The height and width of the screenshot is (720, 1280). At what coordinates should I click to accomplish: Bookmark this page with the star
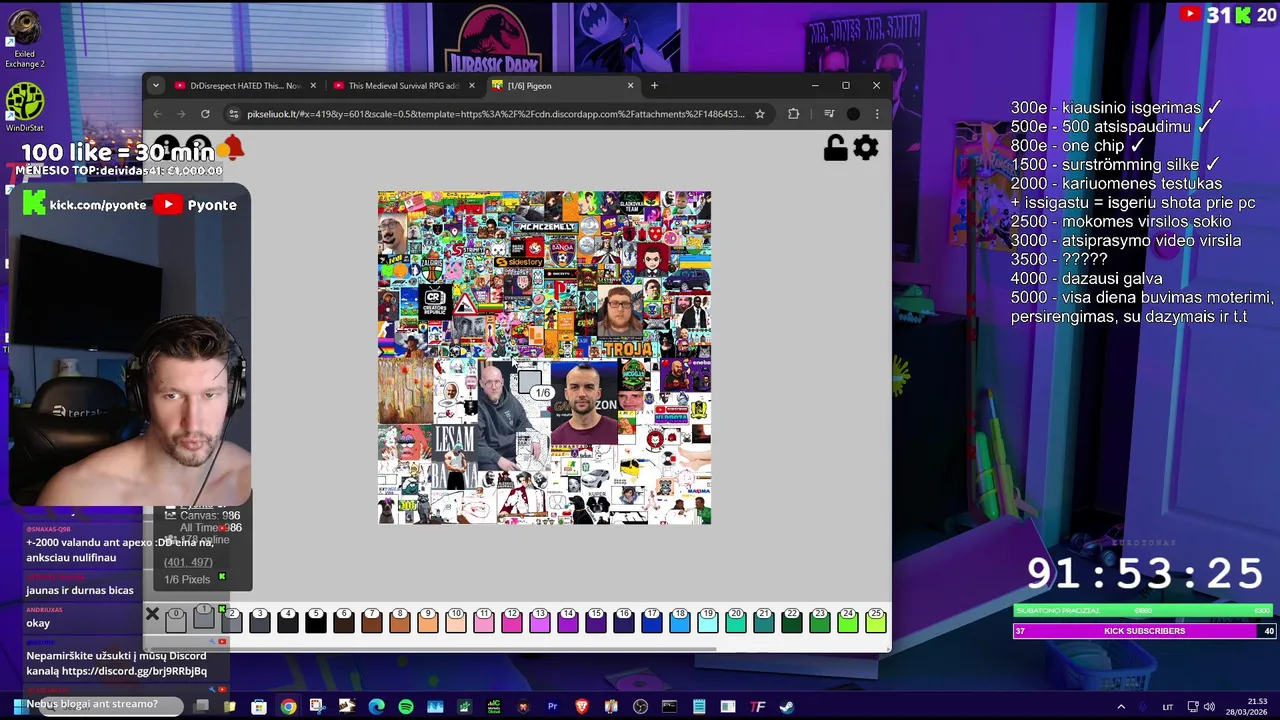point(760,114)
